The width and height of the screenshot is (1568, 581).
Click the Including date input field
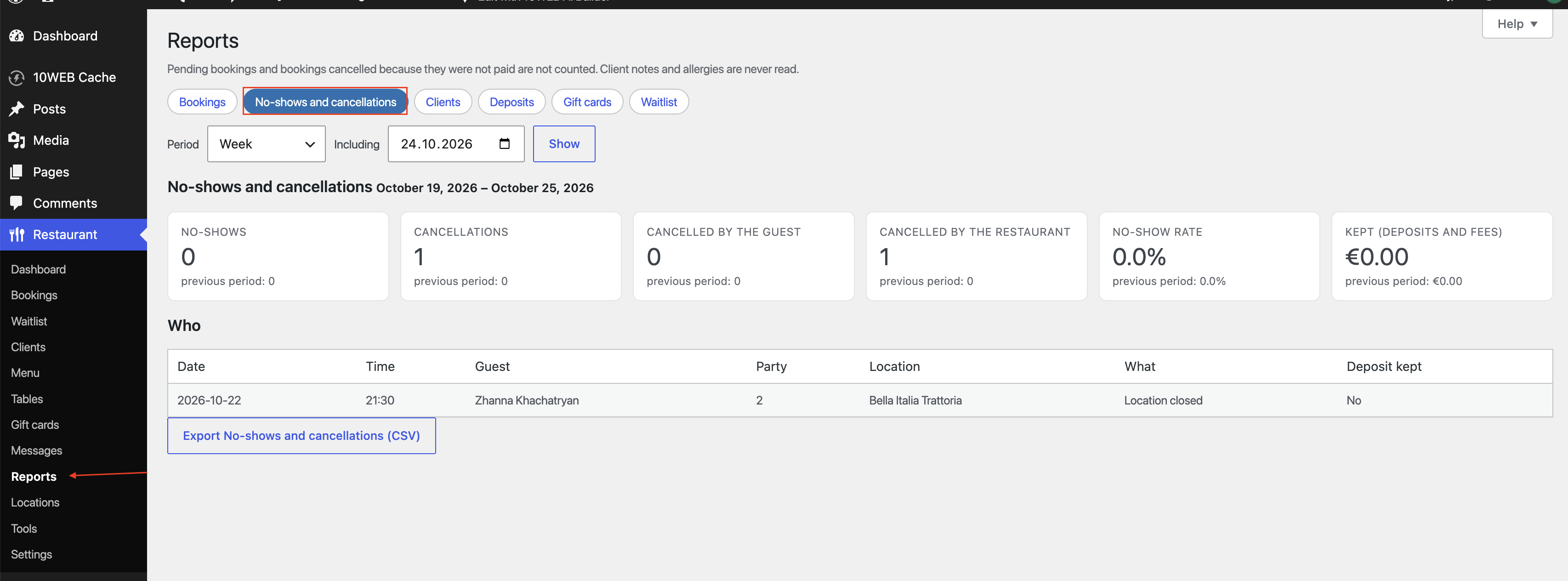[x=455, y=144]
